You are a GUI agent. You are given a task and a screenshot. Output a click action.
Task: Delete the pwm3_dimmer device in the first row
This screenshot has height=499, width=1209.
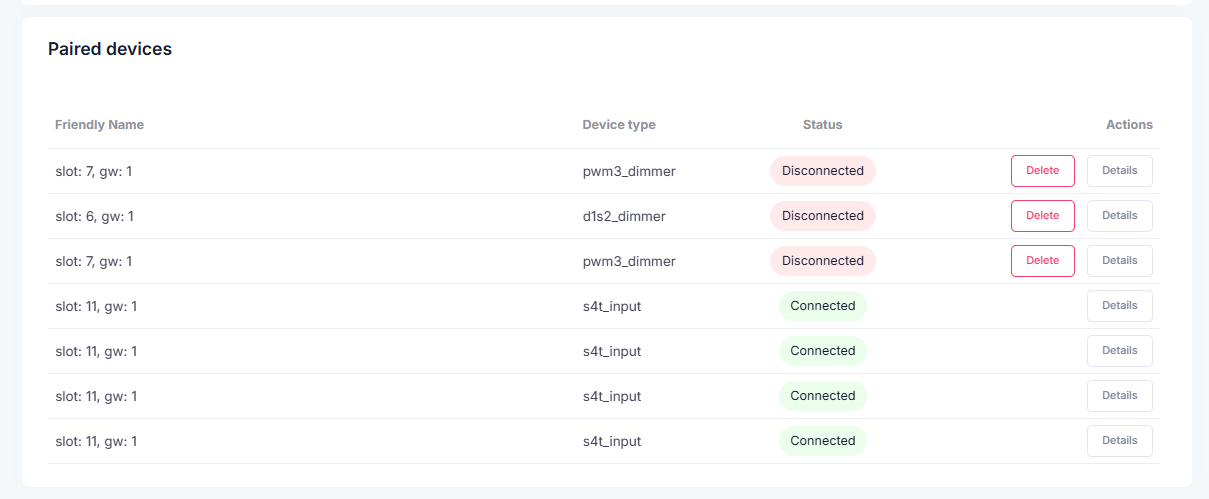(1042, 171)
